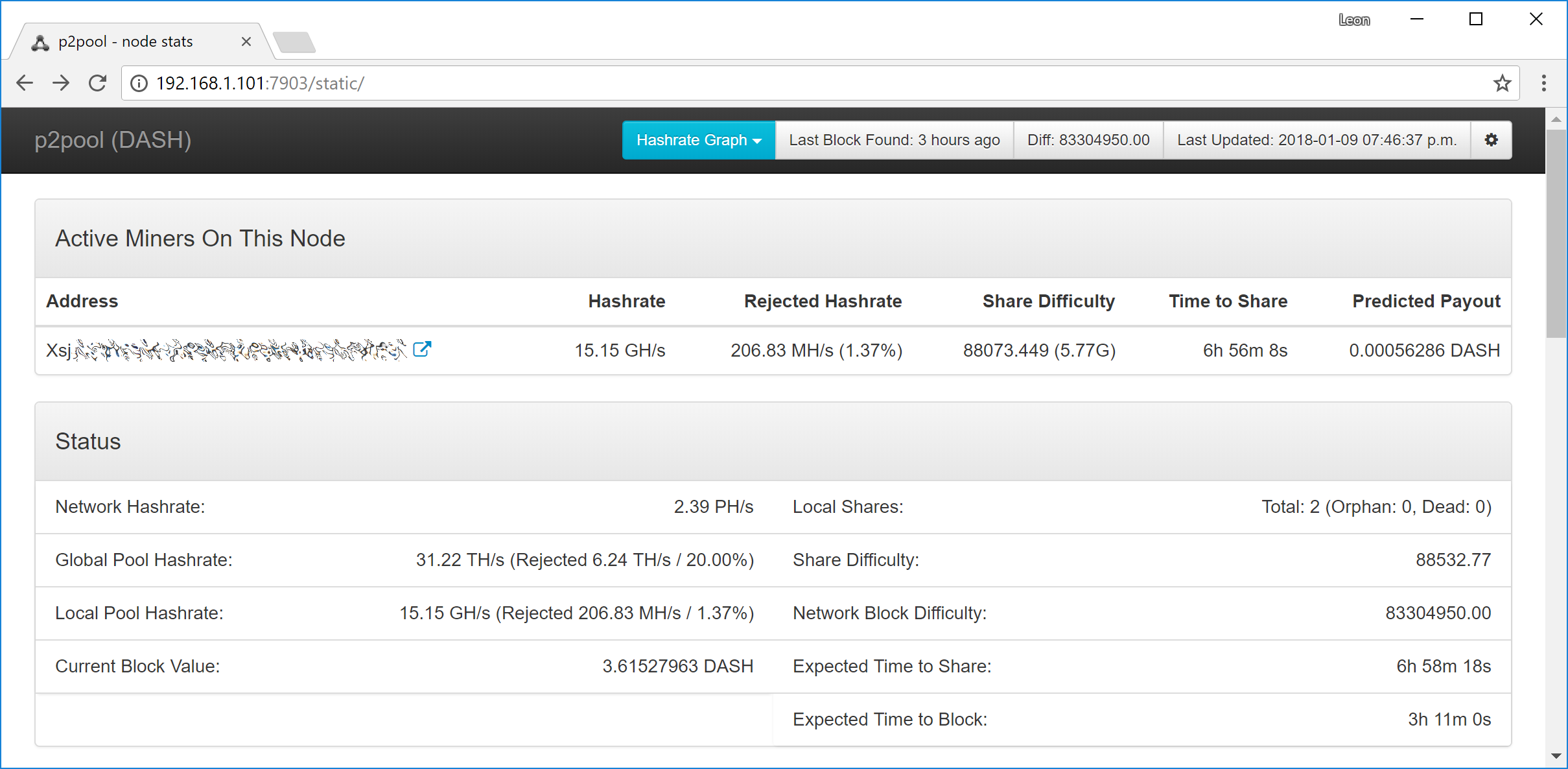Expand the Hashrate Graph dropdown
The image size is (1568, 769).
click(698, 140)
